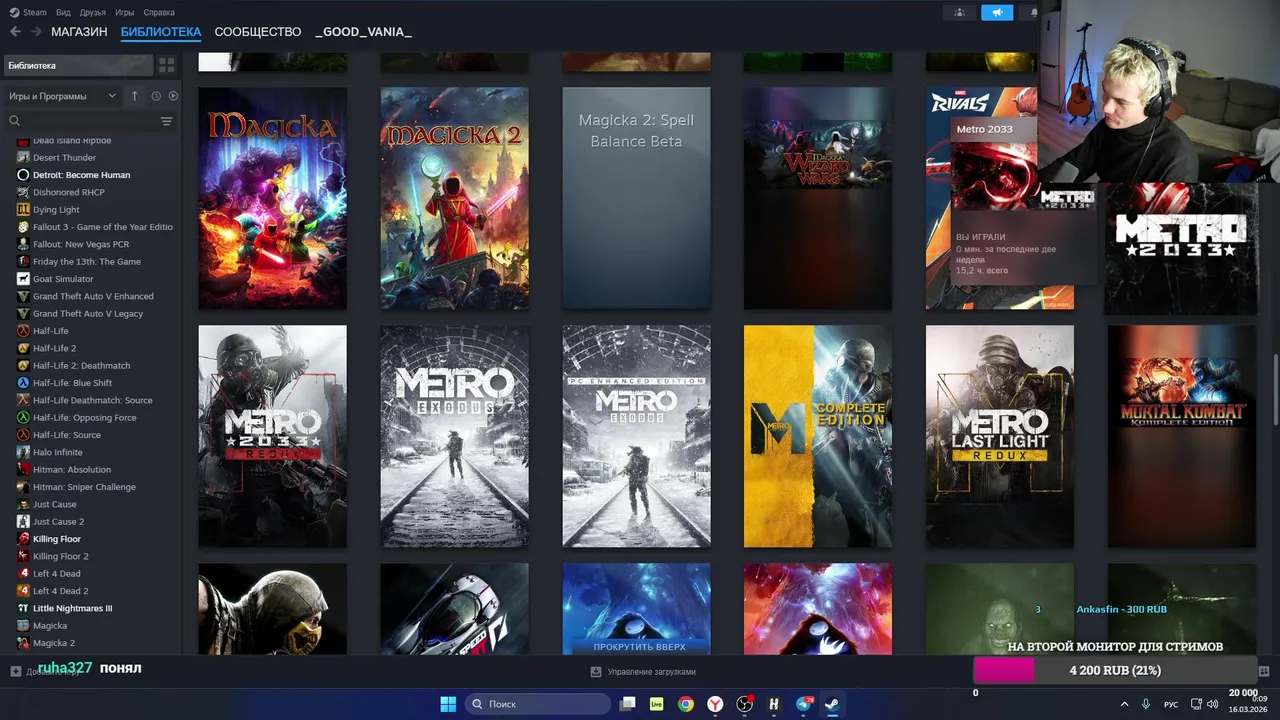Open the Друзья menu

pos(93,12)
